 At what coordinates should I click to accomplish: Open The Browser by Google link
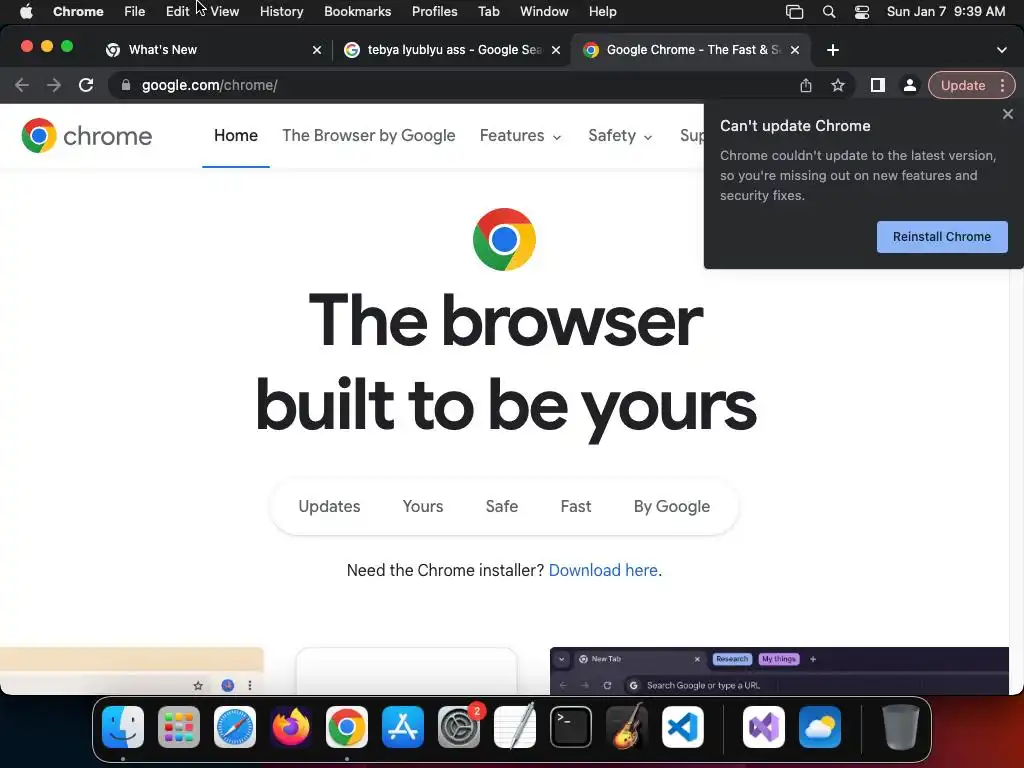368,135
